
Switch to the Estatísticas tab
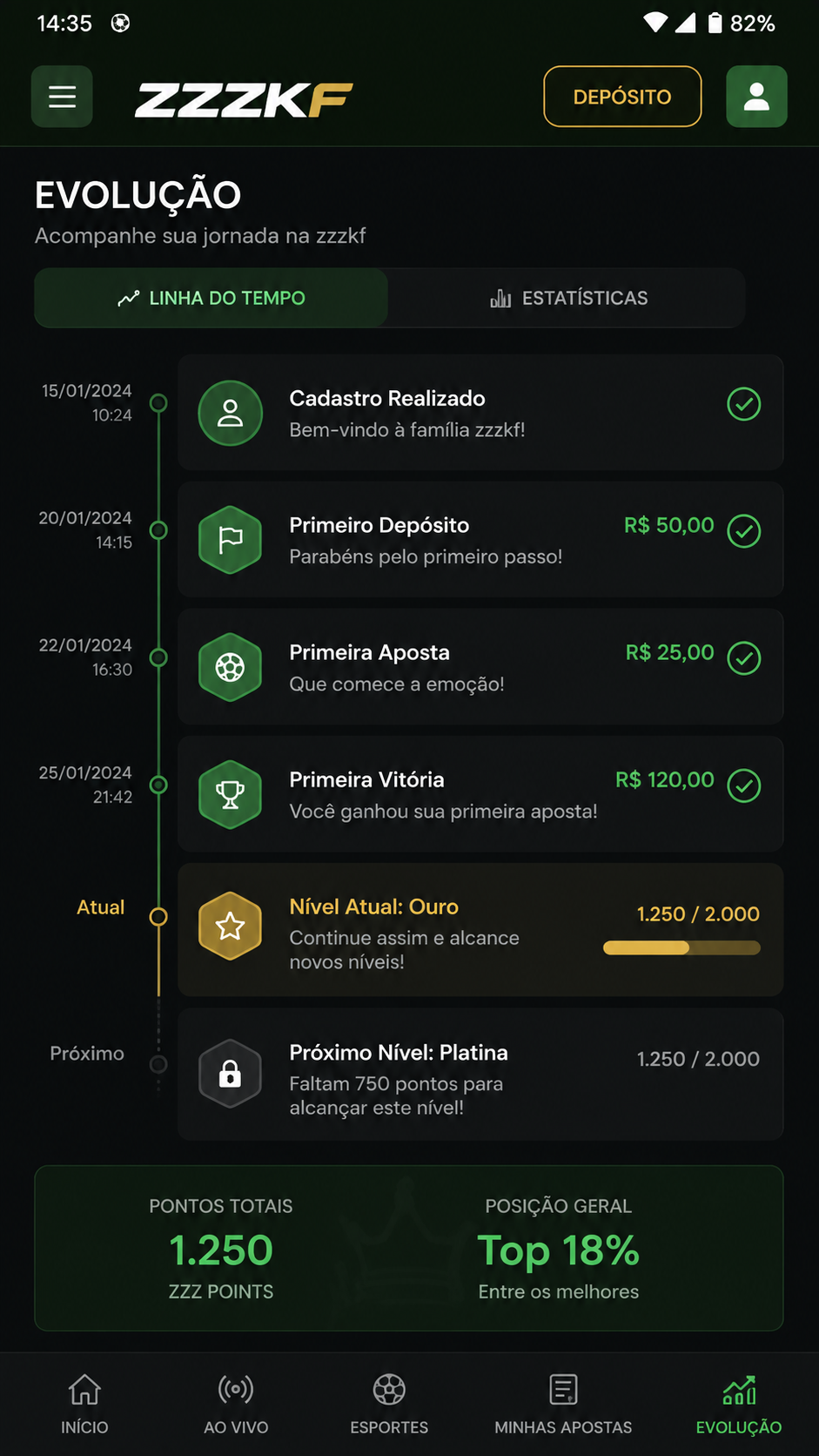point(567,298)
